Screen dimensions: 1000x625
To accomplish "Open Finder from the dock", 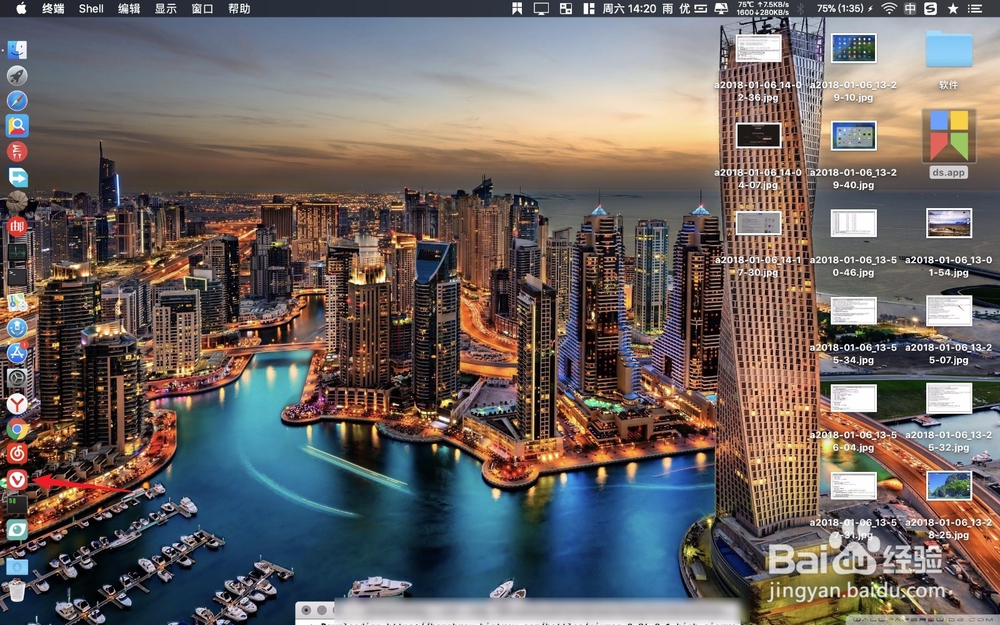I will pos(17,50).
